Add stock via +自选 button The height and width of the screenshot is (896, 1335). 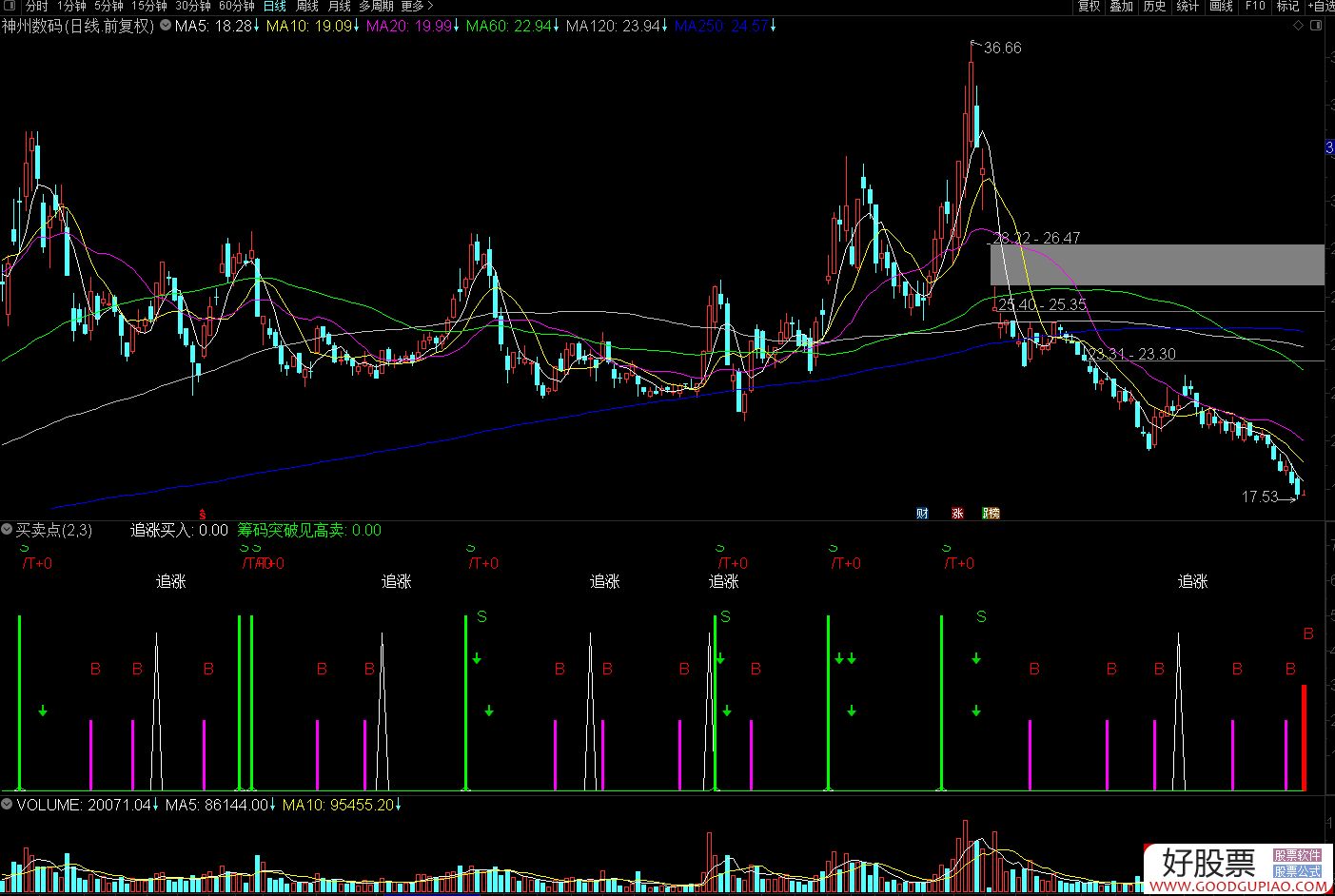tap(1321, 7)
